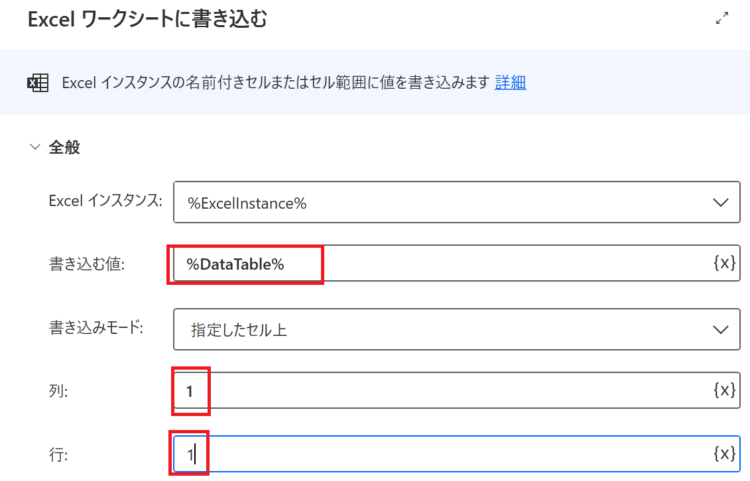This screenshot has width=750, height=481.
Task: Select the 指定したセル上 combo box
Action: 456,329
